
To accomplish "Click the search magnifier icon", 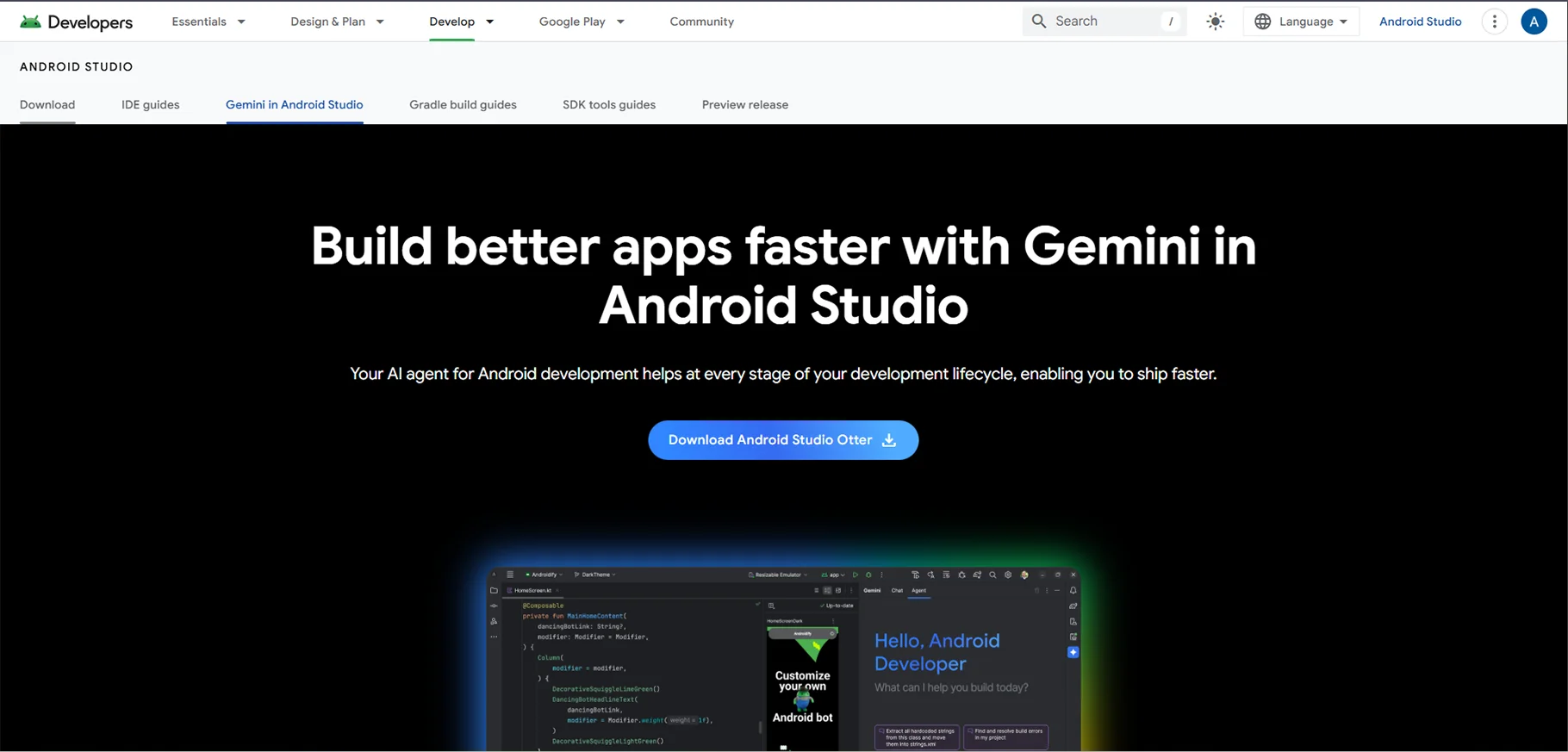I will click(1039, 22).
